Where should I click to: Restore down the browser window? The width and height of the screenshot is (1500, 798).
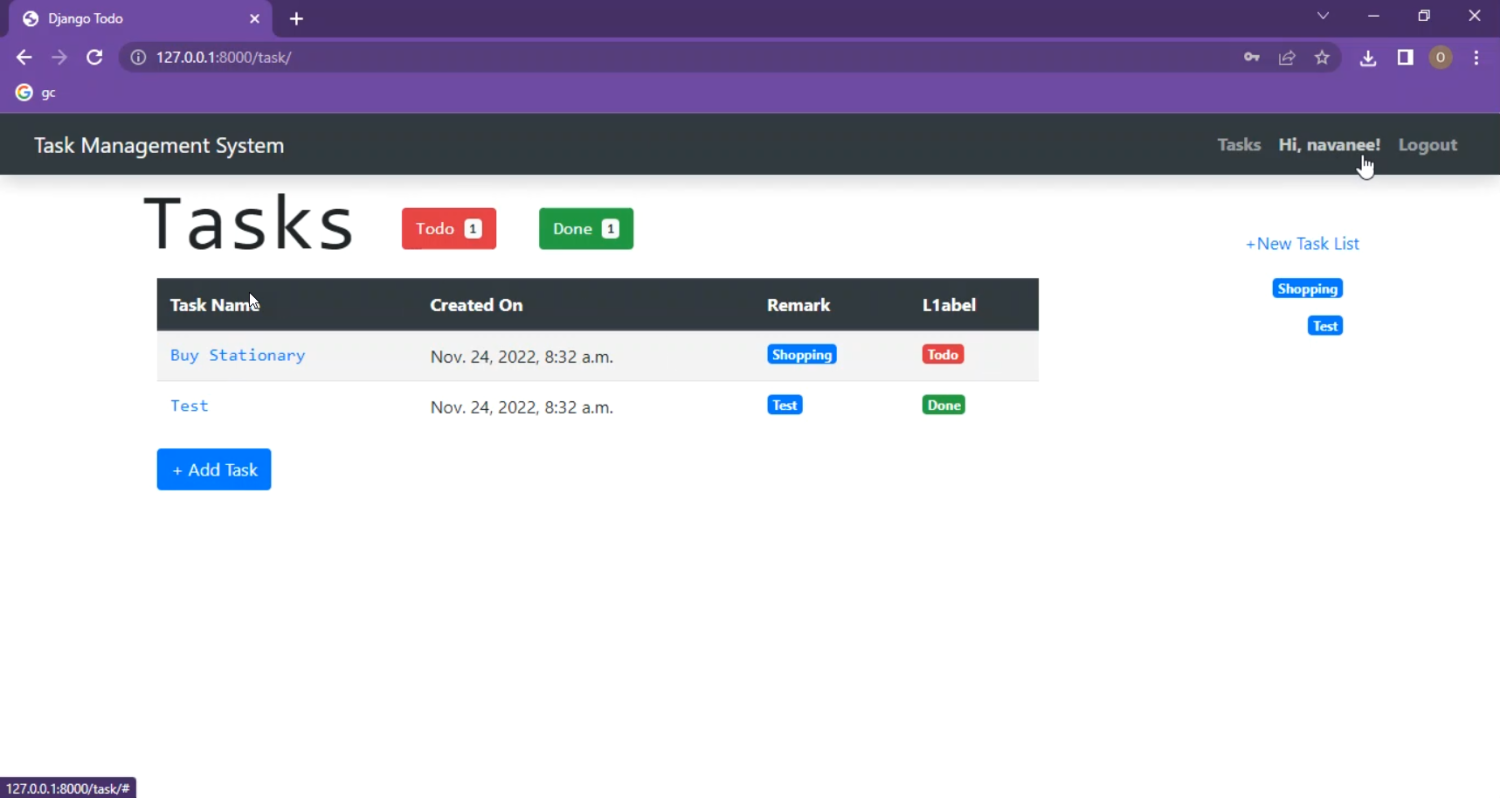click(1424, 16)
